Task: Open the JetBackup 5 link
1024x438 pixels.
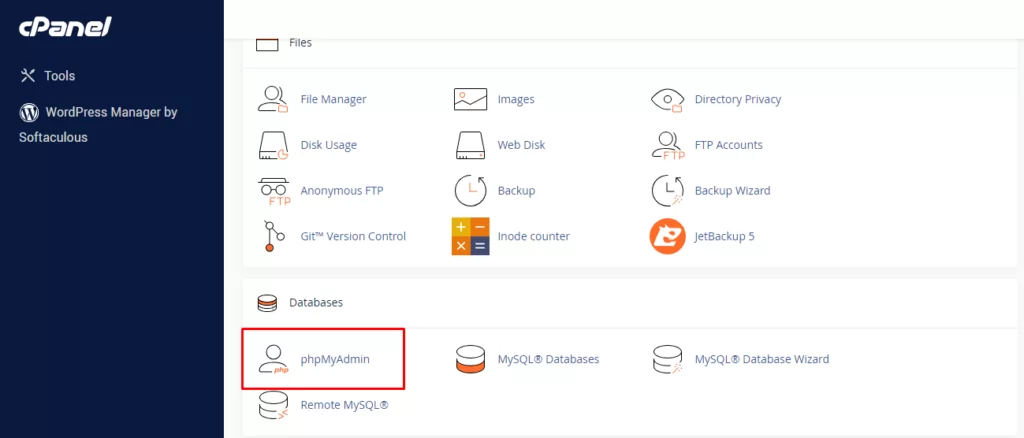Action: [x=725, y=236]
